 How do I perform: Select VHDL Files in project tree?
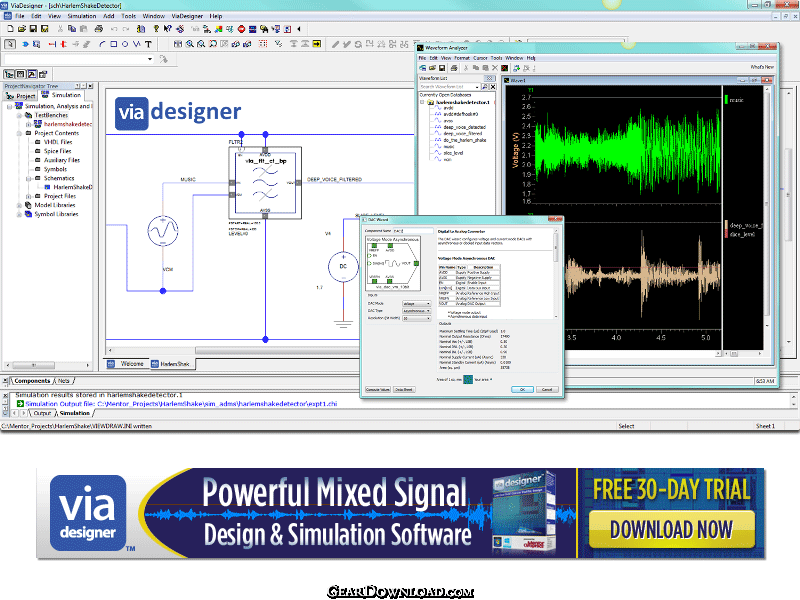click(x=58, y=142)
